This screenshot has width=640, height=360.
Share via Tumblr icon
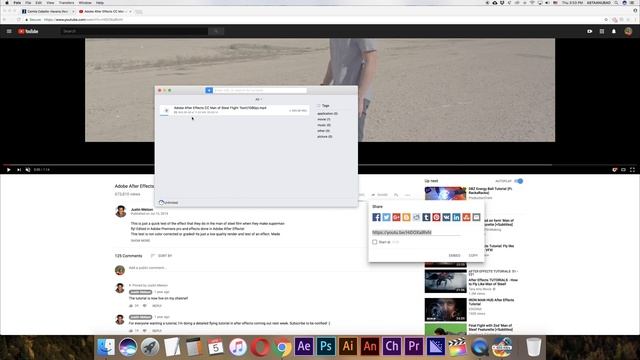pyautogui.click(x=426, y=217)
